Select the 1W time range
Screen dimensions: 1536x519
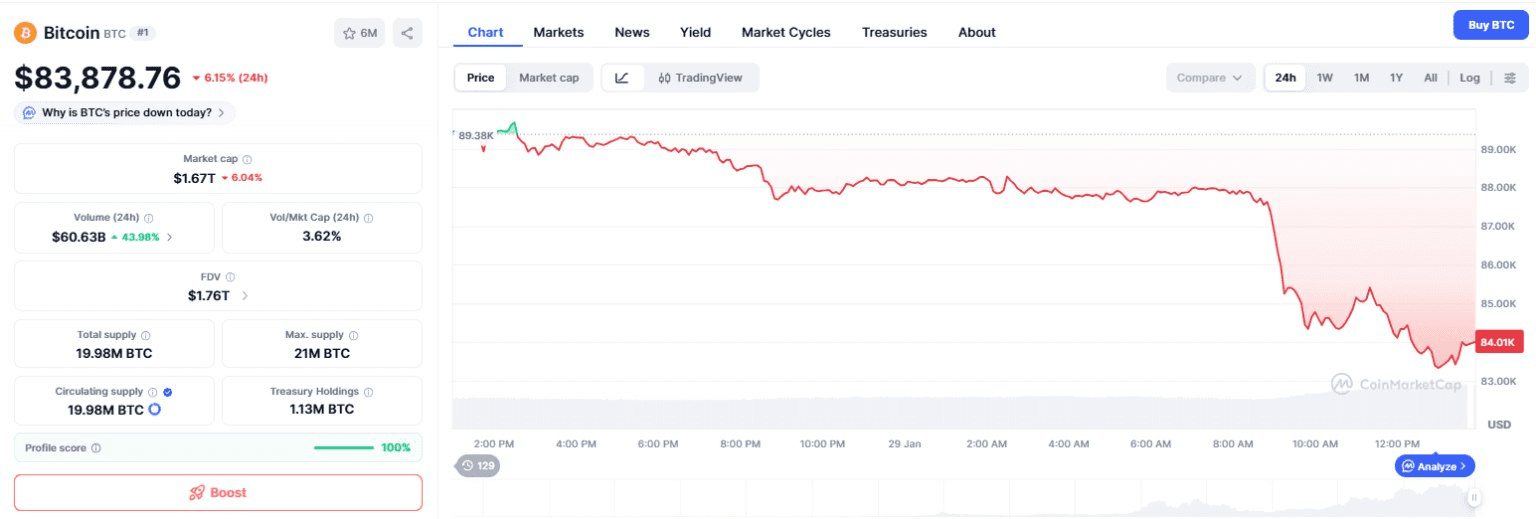click(x=1324, y=78)
